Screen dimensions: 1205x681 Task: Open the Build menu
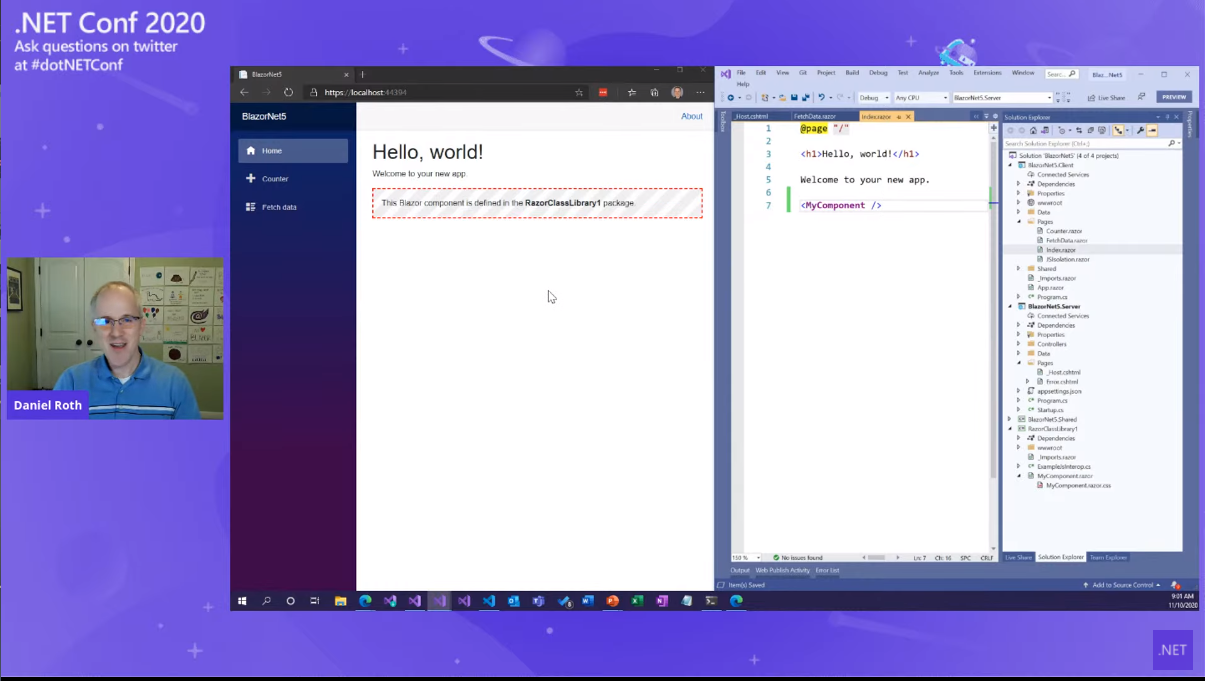pyautogui.click(x=852, y=73)
